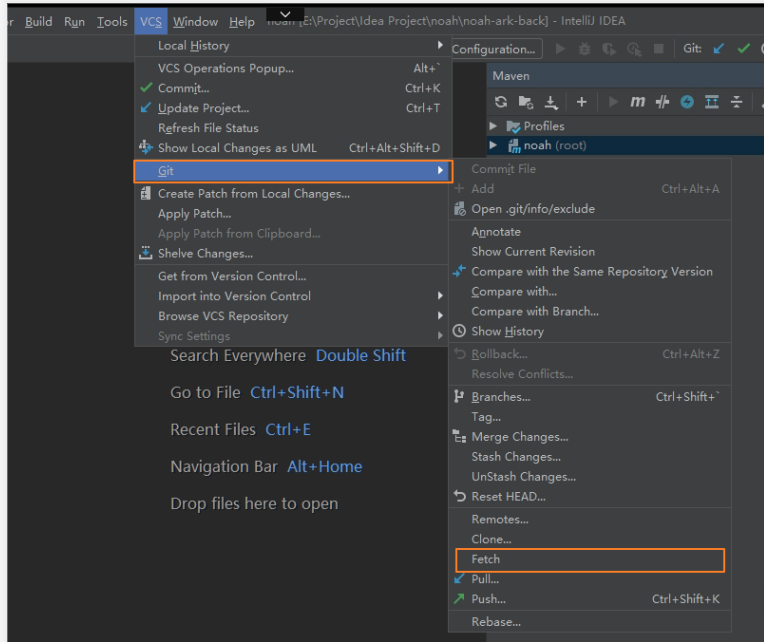
Task: Open the Build menu
Action: [x=38, y=21]
